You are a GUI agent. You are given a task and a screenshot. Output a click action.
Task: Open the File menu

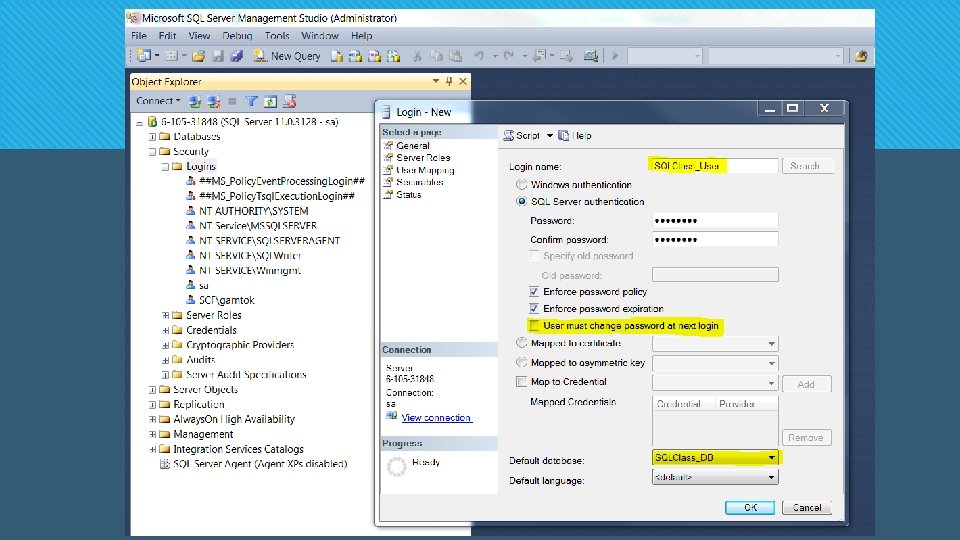point(139,36)
